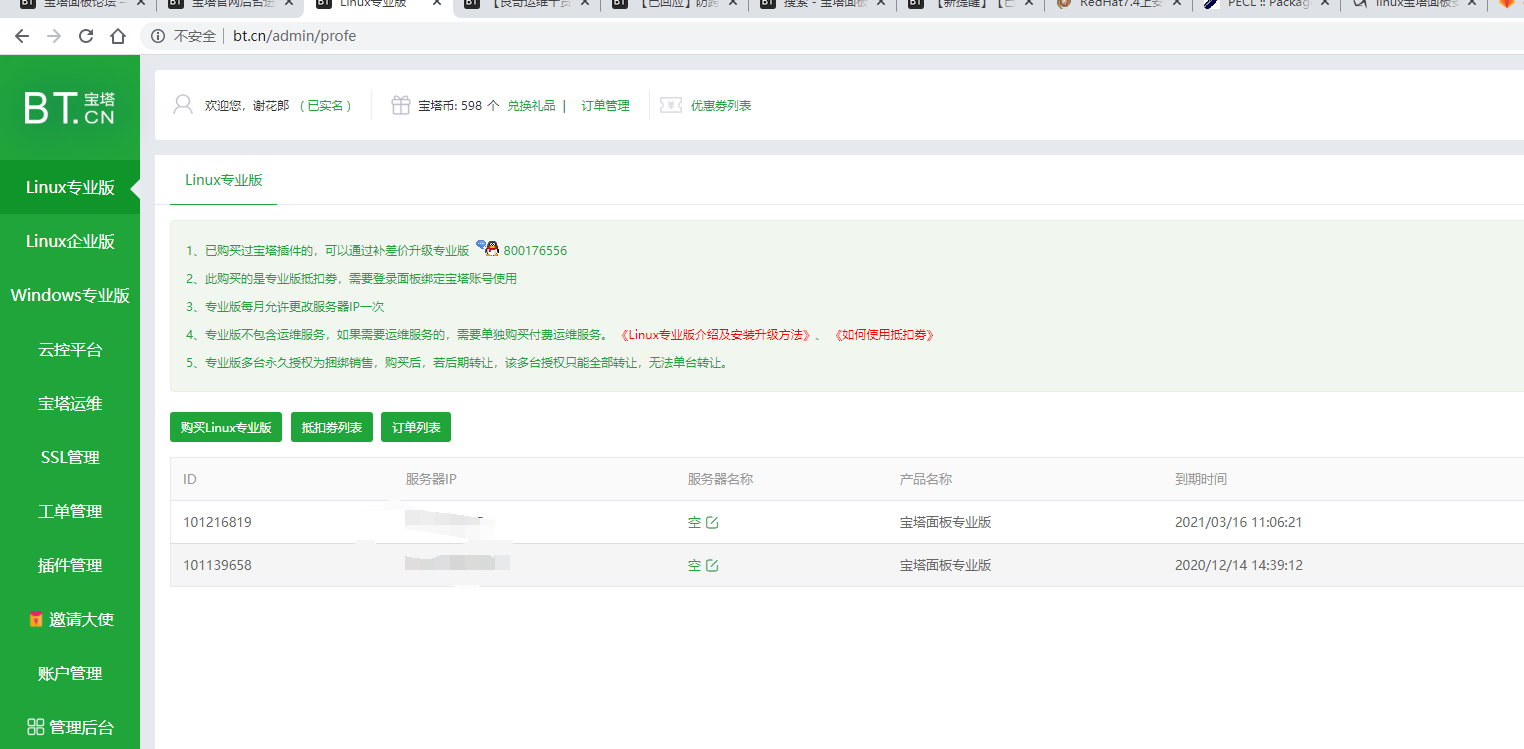Open Linux企业版 in the sidebar
The height and width of the screenshot is (749, 1524).
tap(70, 241)
